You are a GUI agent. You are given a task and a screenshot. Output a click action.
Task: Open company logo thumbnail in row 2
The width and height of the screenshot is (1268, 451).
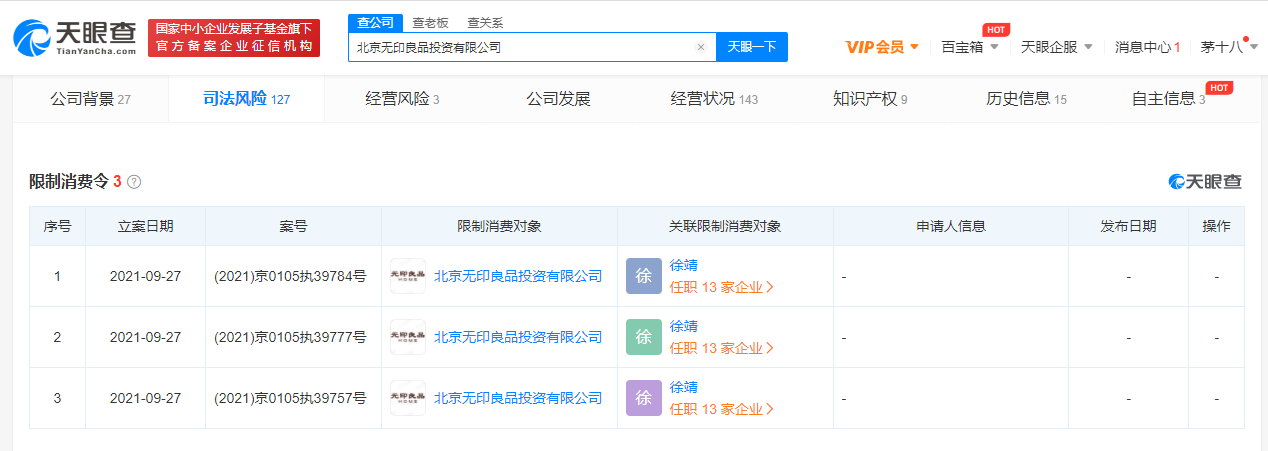[408, 337]
